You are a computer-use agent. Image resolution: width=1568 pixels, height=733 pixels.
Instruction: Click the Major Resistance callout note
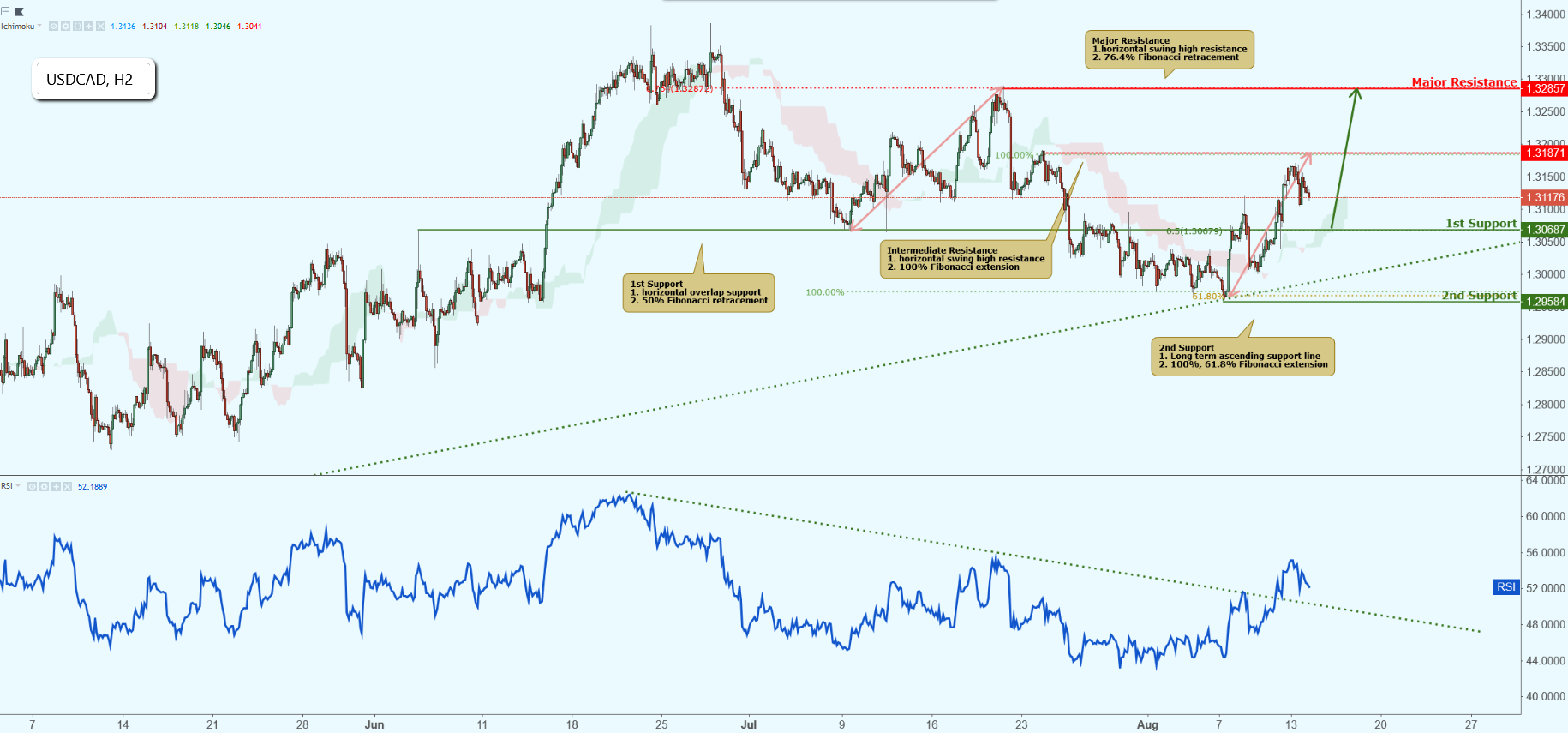[x=1169, y=50]
